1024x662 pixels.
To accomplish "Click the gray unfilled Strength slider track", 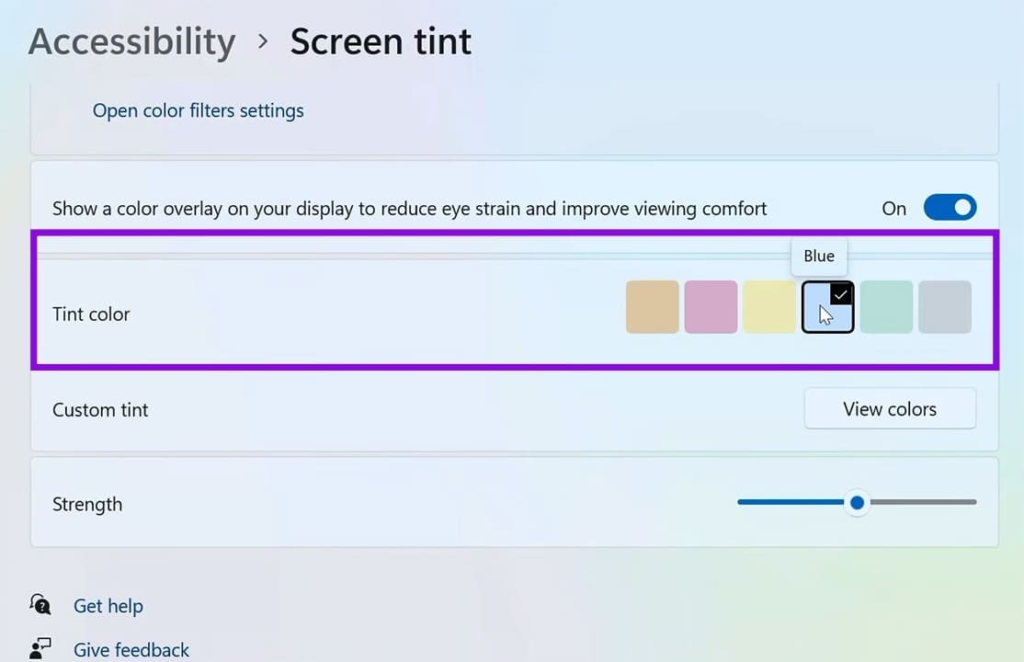I will click(x=923, y=502).
